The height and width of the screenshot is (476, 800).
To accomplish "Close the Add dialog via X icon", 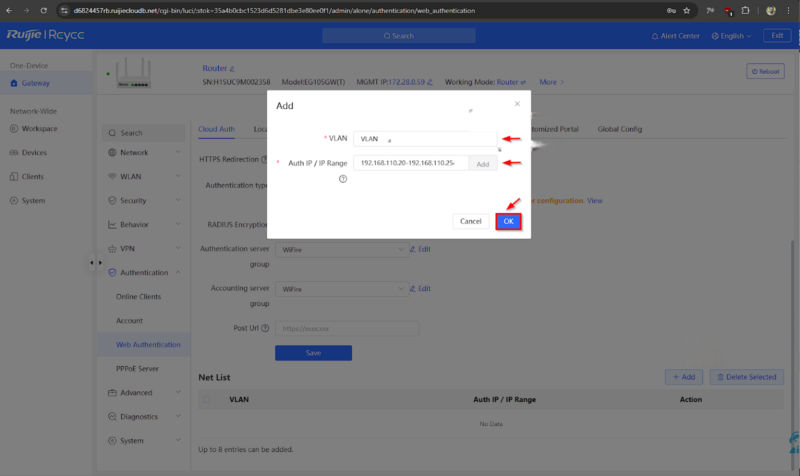I will coord(517,103).
